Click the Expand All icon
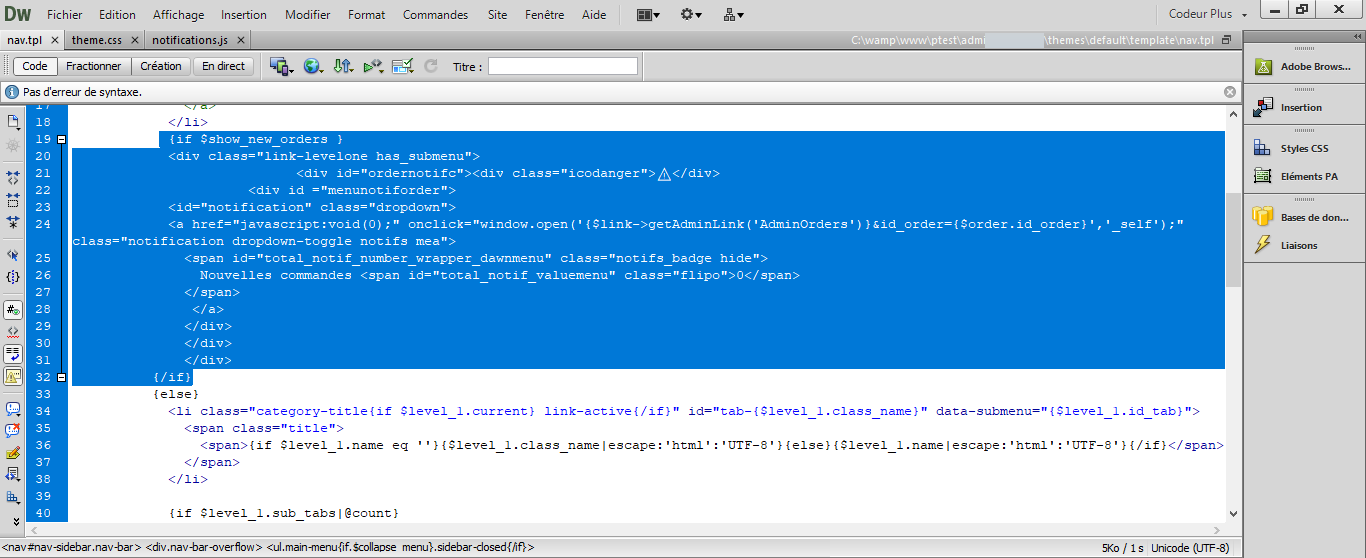 pos(13,222)
